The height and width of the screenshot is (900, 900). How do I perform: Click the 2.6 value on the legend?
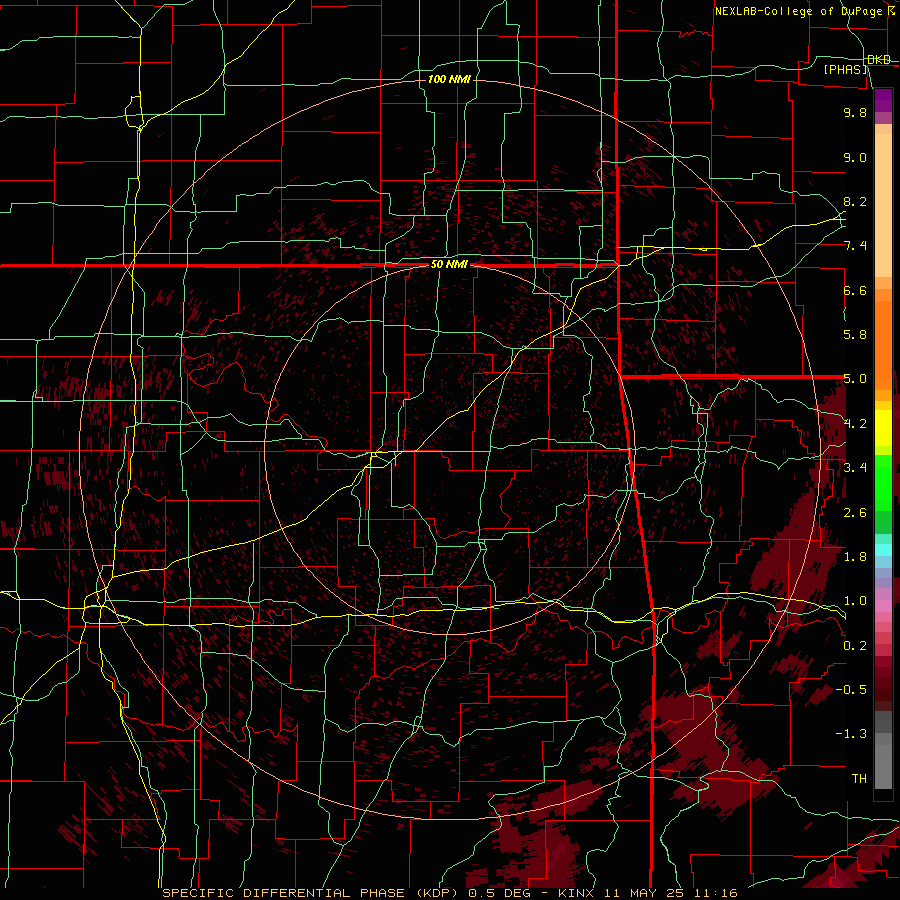pos(855,513)
